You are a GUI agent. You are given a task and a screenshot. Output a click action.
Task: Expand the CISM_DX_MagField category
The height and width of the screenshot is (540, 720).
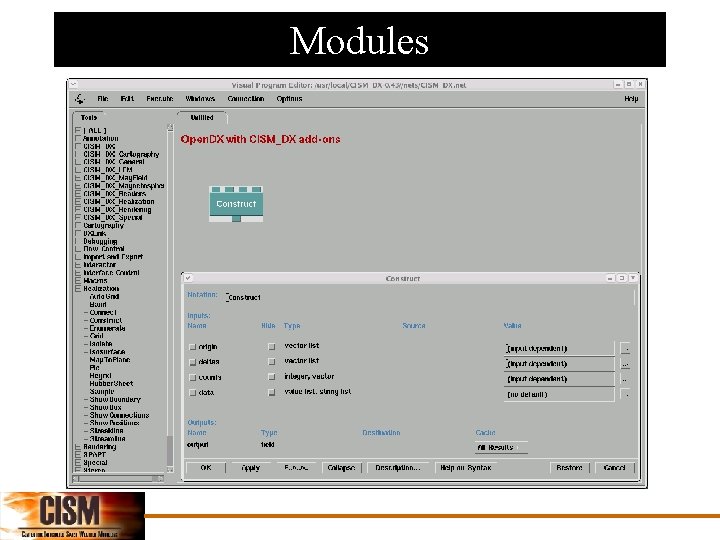click(78, 178)
